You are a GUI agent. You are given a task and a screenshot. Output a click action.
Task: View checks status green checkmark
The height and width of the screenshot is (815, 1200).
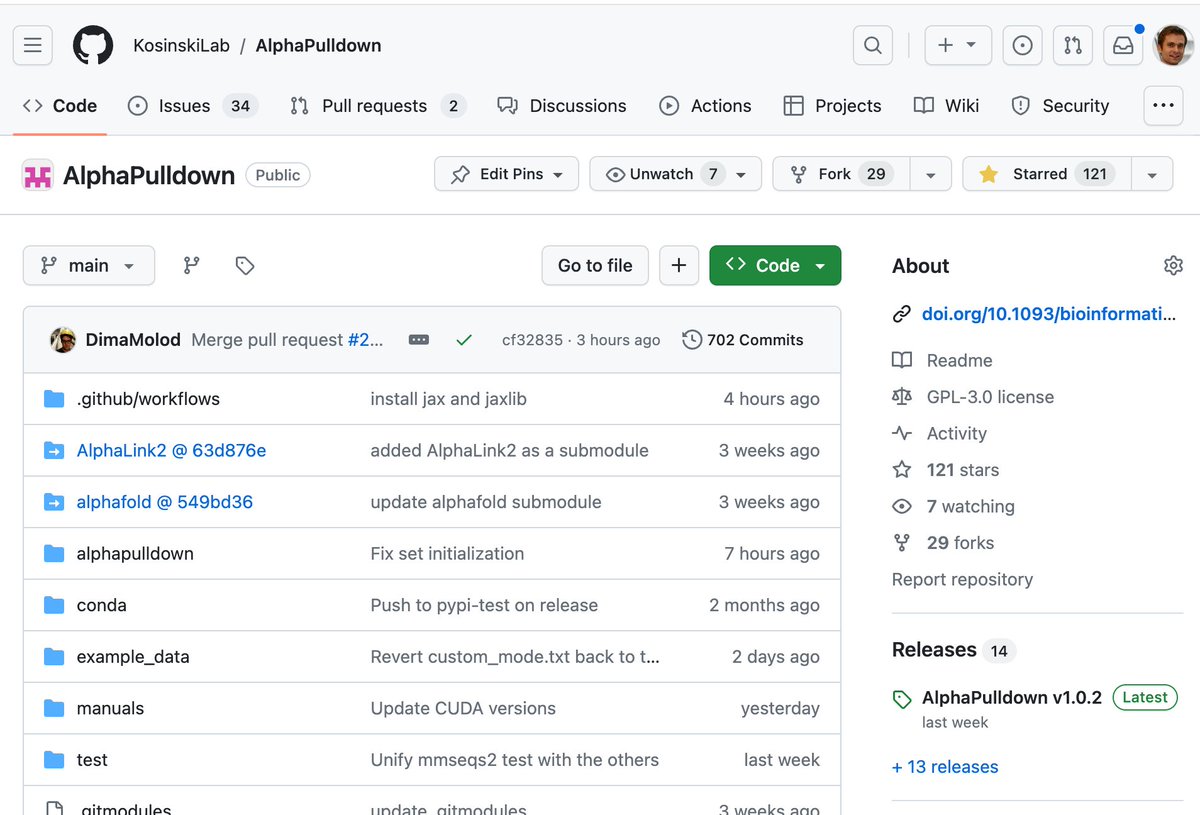pyautogui.click(x=464, y=340)
